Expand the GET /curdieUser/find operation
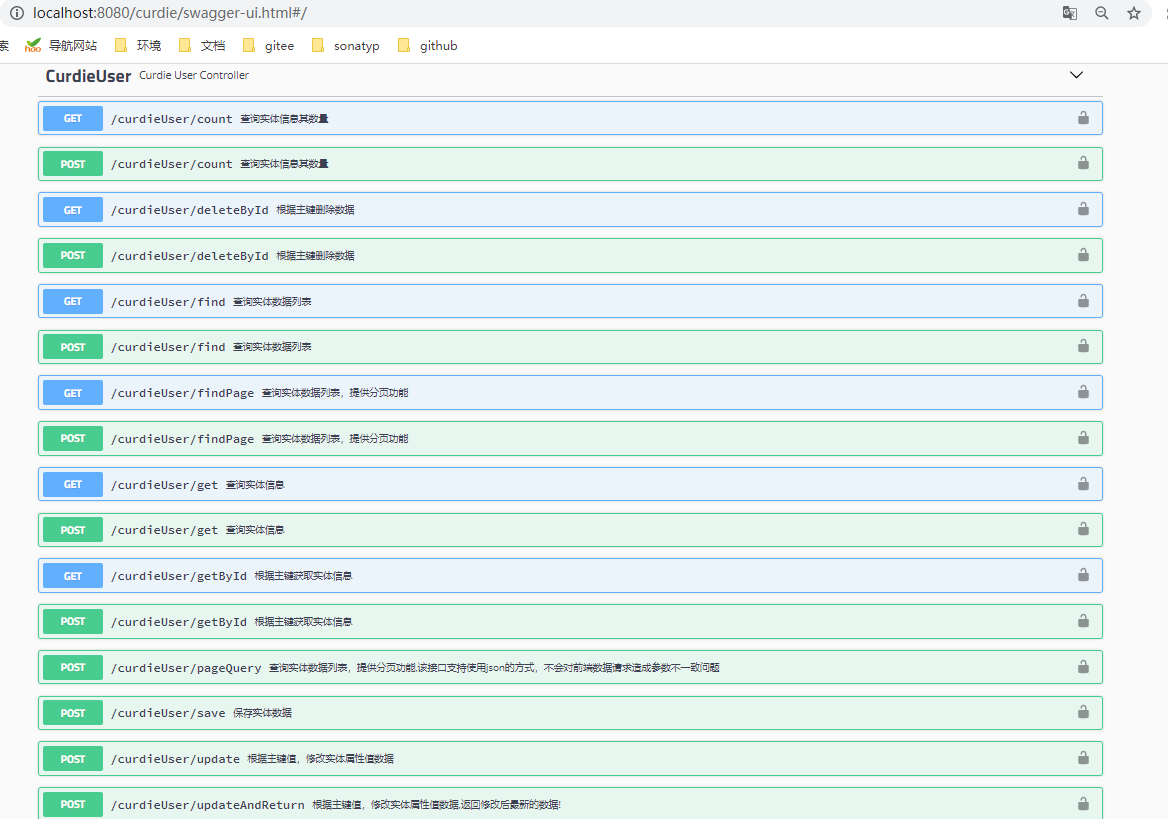Viewport: 1168px width, 819px height. [570, 301]
